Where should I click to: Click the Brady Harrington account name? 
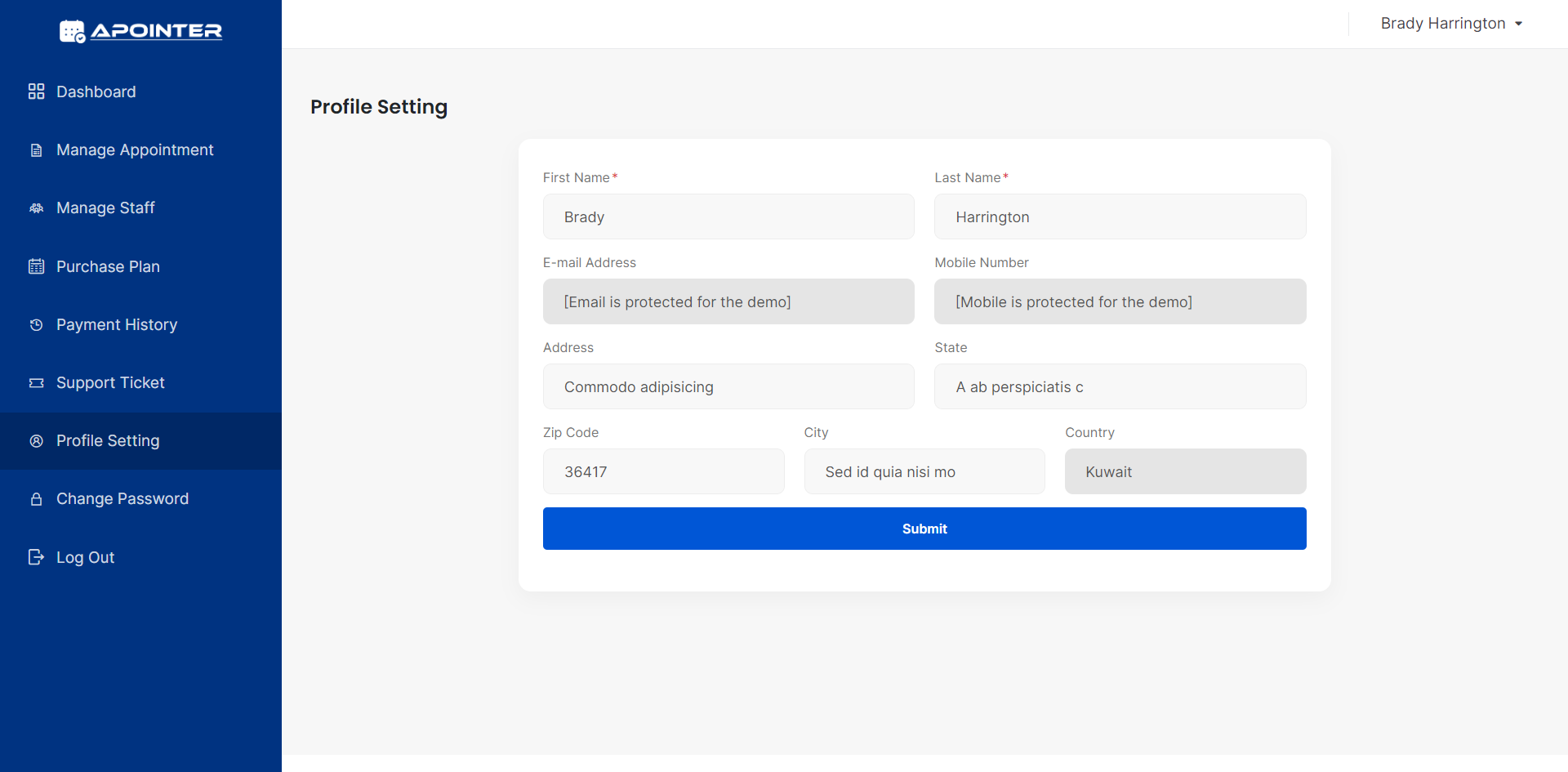(x=1443, y=24)
